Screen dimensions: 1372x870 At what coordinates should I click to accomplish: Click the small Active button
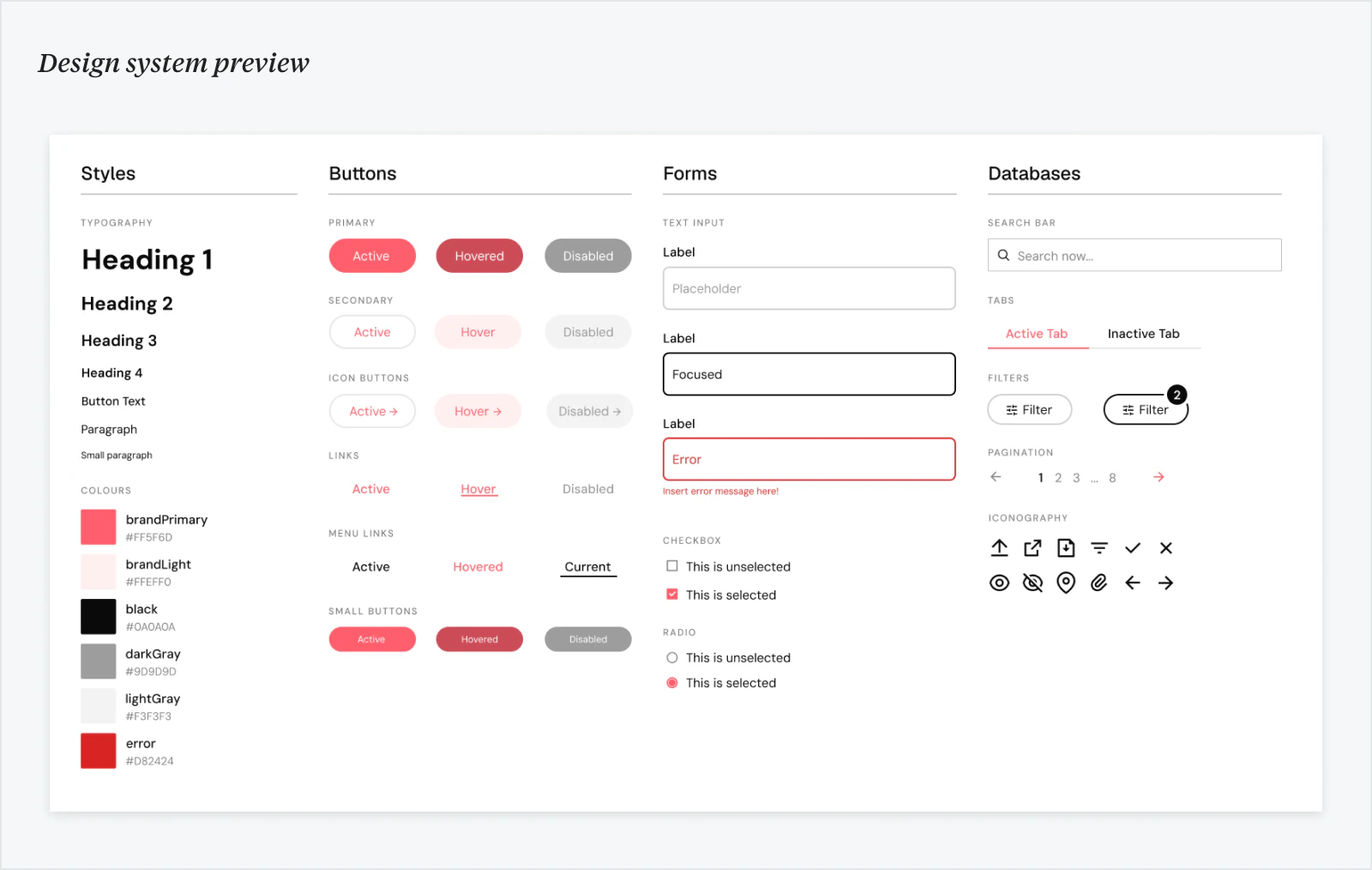coord(372,639)
